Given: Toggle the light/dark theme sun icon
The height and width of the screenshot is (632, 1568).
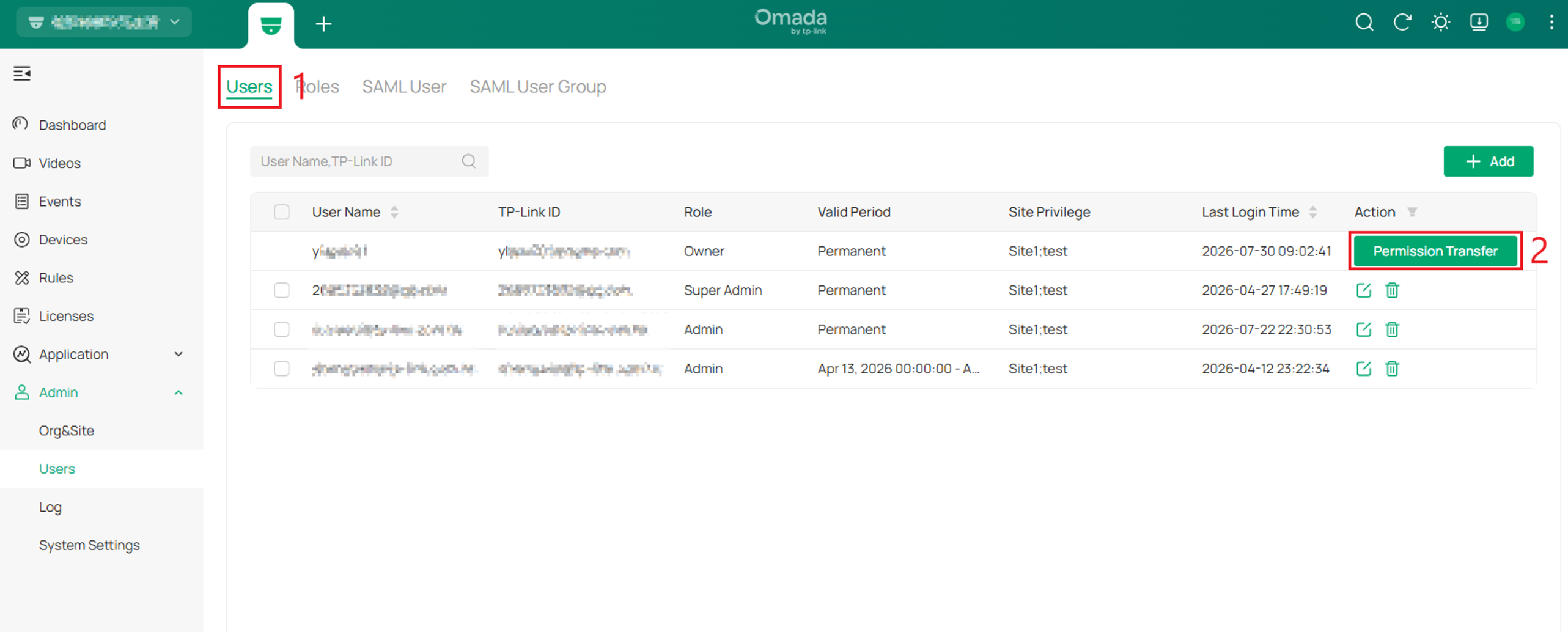Looking at the screenshot, I should (x=1441, y=23).
